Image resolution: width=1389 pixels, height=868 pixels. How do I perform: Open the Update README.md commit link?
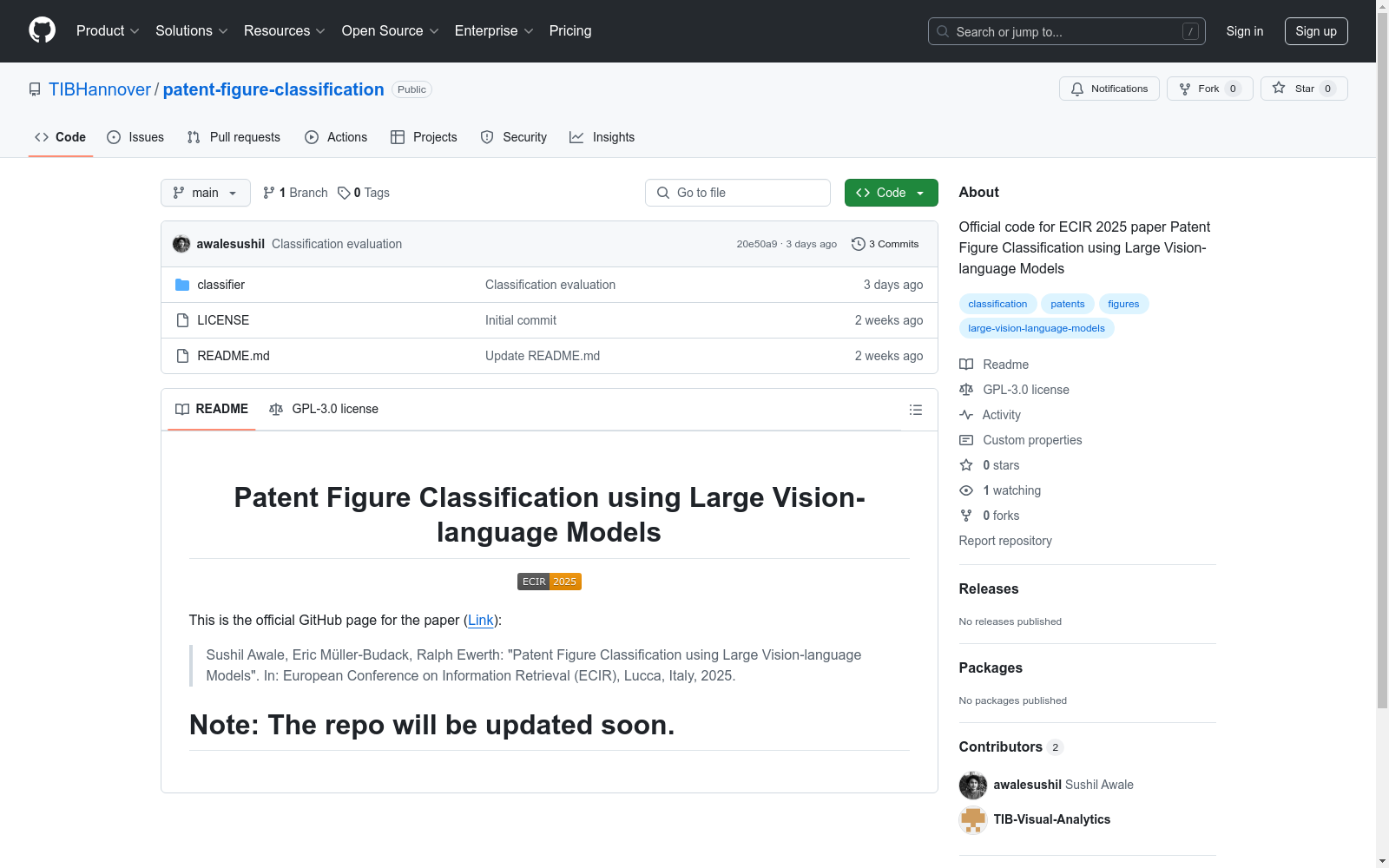(543, 356)
